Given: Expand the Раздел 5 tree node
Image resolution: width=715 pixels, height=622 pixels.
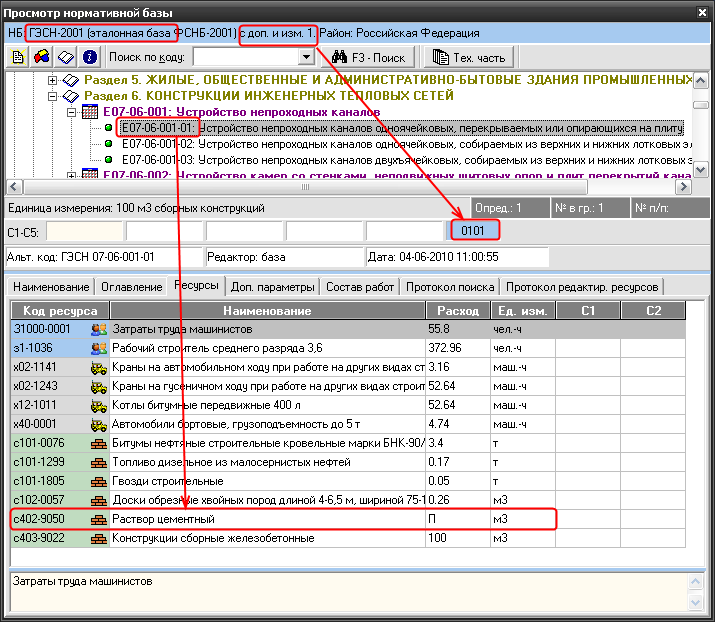Looking at the screenshot, I should 50,80.
